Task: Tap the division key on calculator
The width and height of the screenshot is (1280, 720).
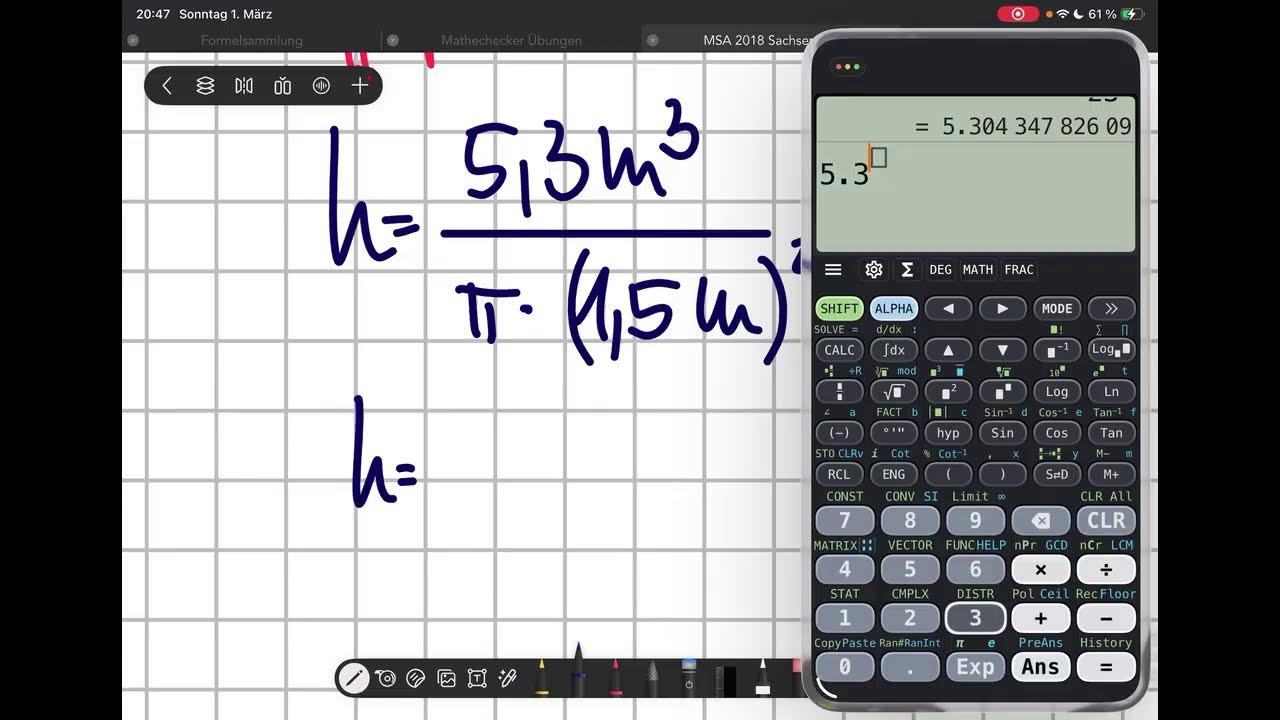Action: coord(1106,569)
